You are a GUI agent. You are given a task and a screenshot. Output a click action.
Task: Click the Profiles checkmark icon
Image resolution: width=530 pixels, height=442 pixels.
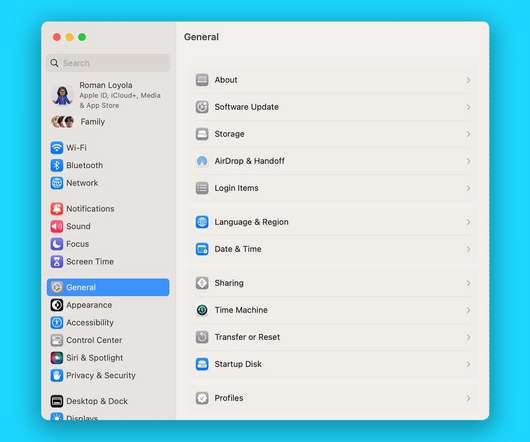coord(202,398)
